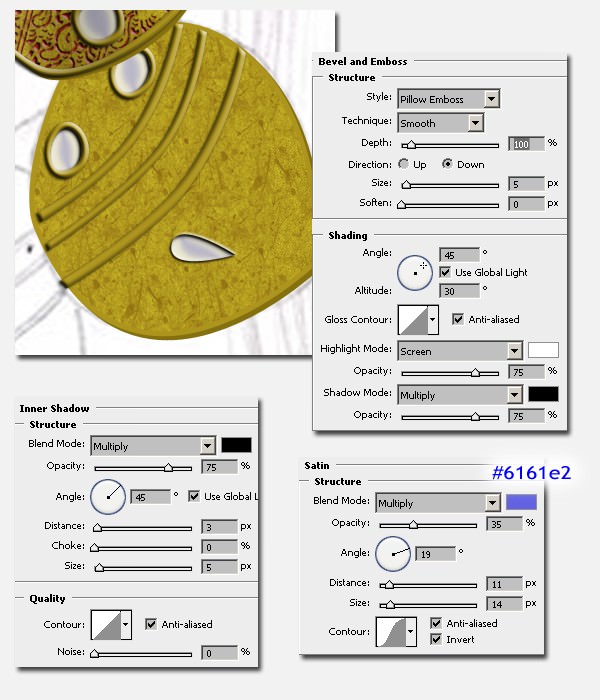Image resolution: width=600 pixels, height=700 pixels.
Task: Click the Inner Shadow Quality Contour thumbnail
Action: (x=106, y=625)
